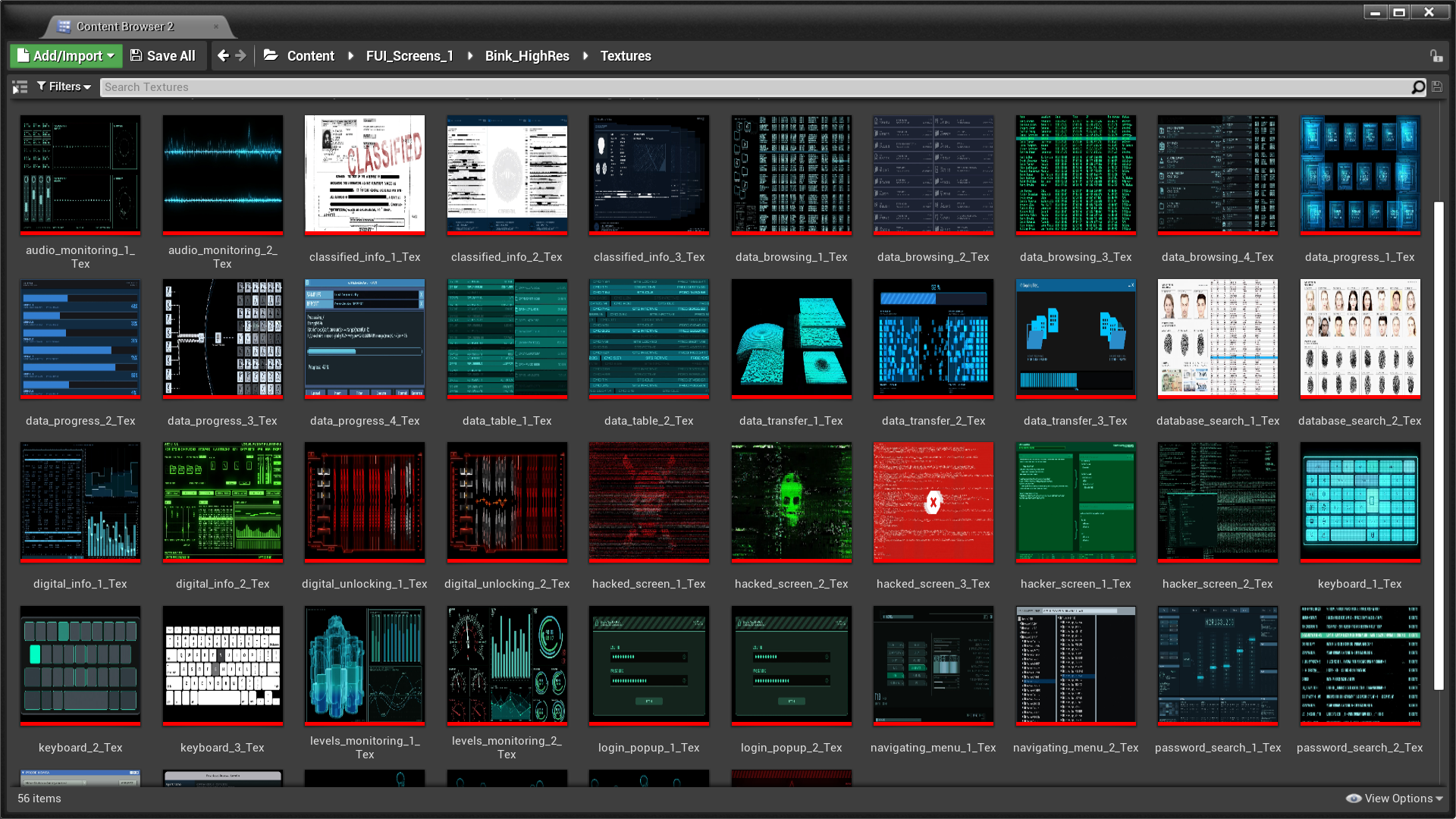Image resolution: width=1456 pixels, height=819 pixels.
Task: Click the navigate back arrow
Action: 222,55
